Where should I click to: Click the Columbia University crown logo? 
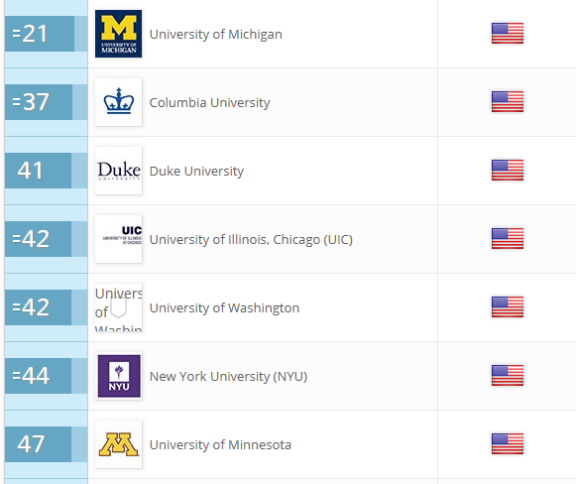118,102
